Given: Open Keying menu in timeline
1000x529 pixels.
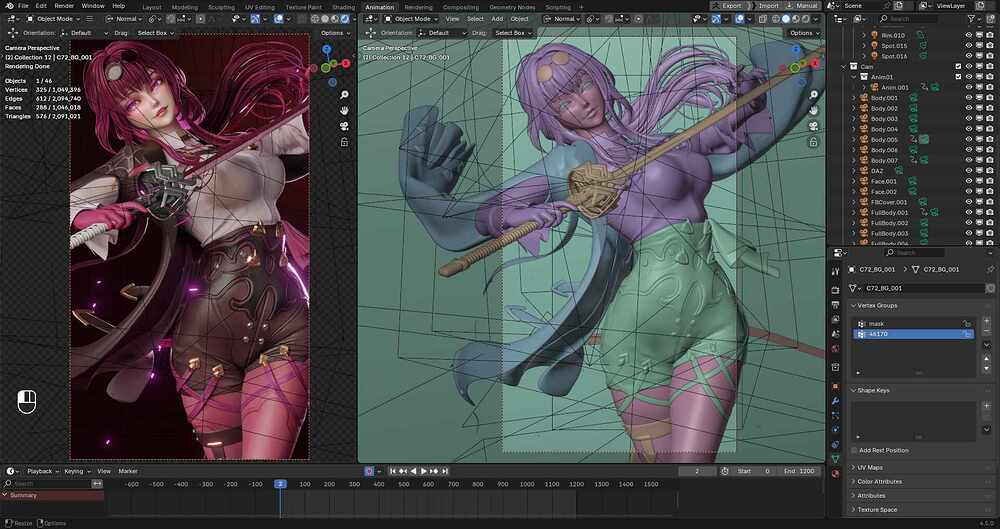Looking at the screenshot, I should (77, 471).
